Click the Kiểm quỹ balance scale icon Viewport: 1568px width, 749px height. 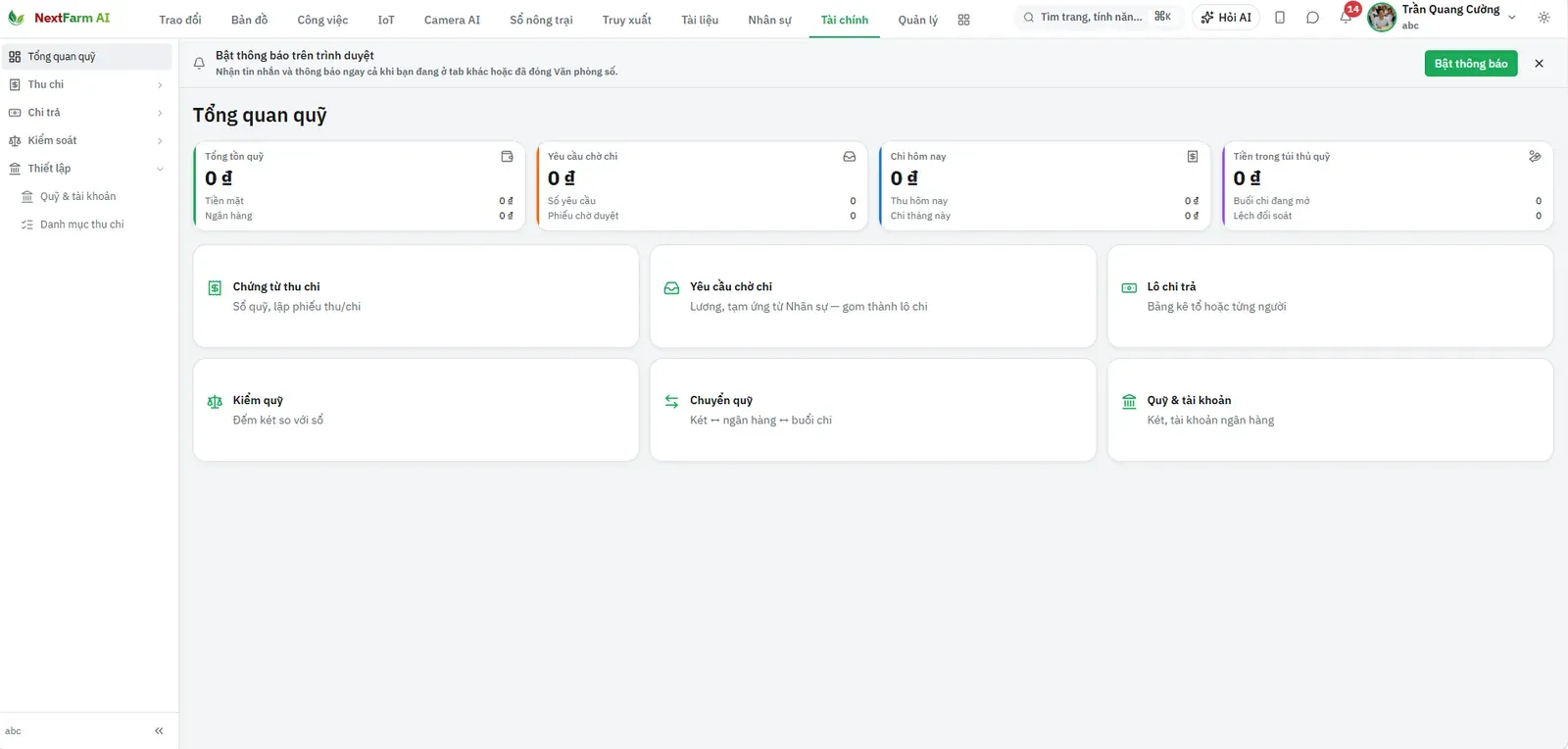click(215, 402)
